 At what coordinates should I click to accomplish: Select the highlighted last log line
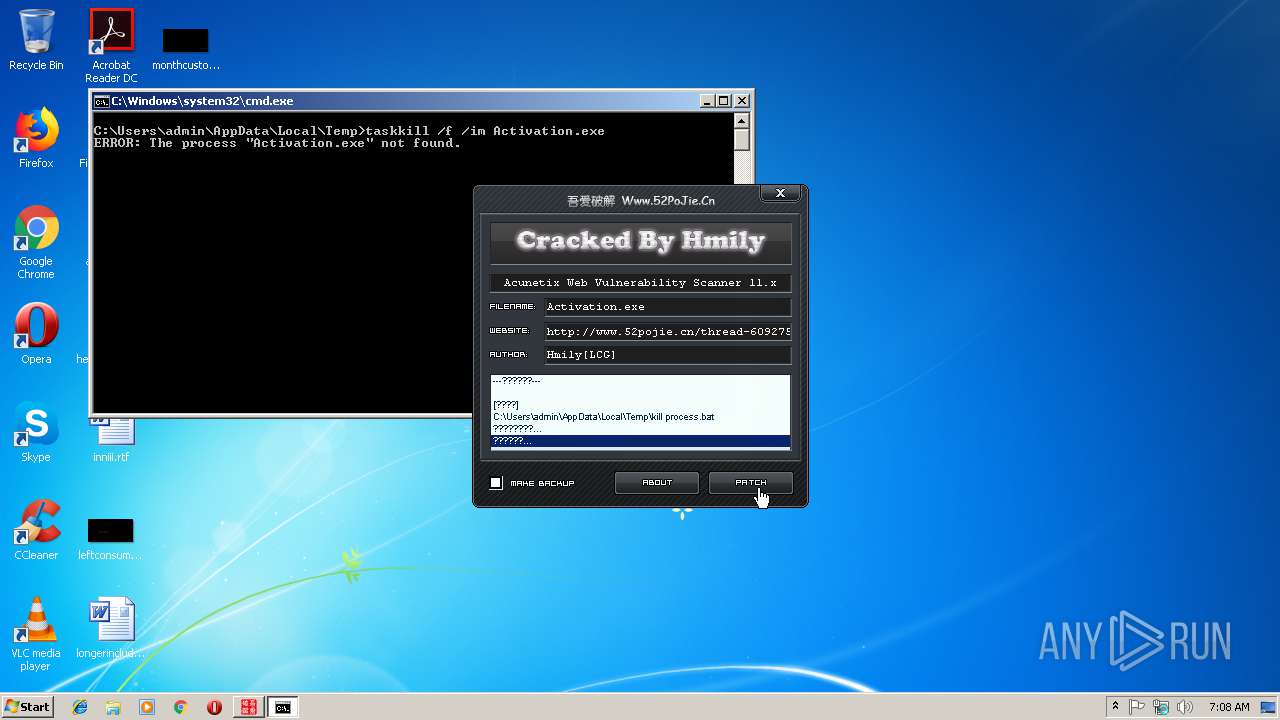click(x=640, y=441)
